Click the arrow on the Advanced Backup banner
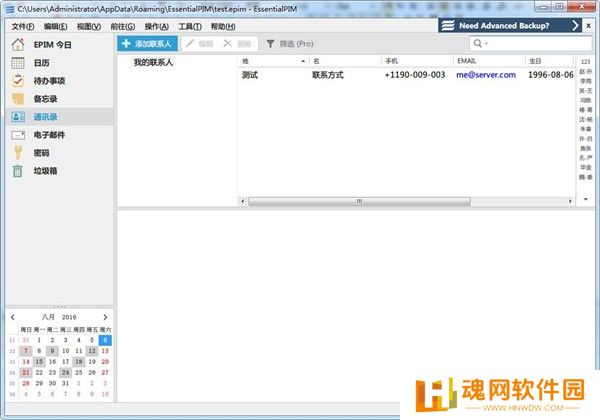The height and width of the screenshot is (420, 600). click(x=575, y=26)
